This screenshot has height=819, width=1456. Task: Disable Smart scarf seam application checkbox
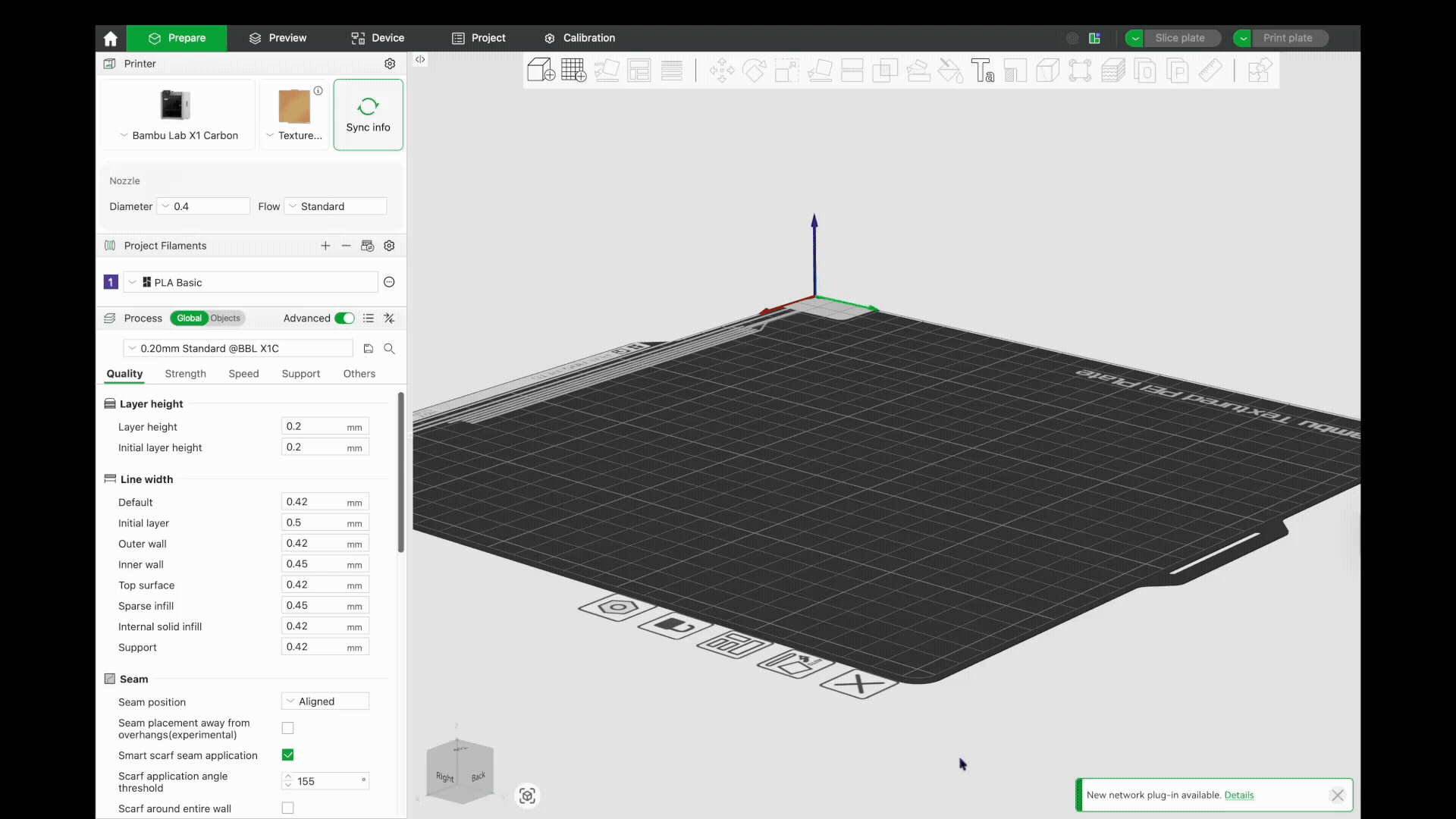[x=288, y=755]
